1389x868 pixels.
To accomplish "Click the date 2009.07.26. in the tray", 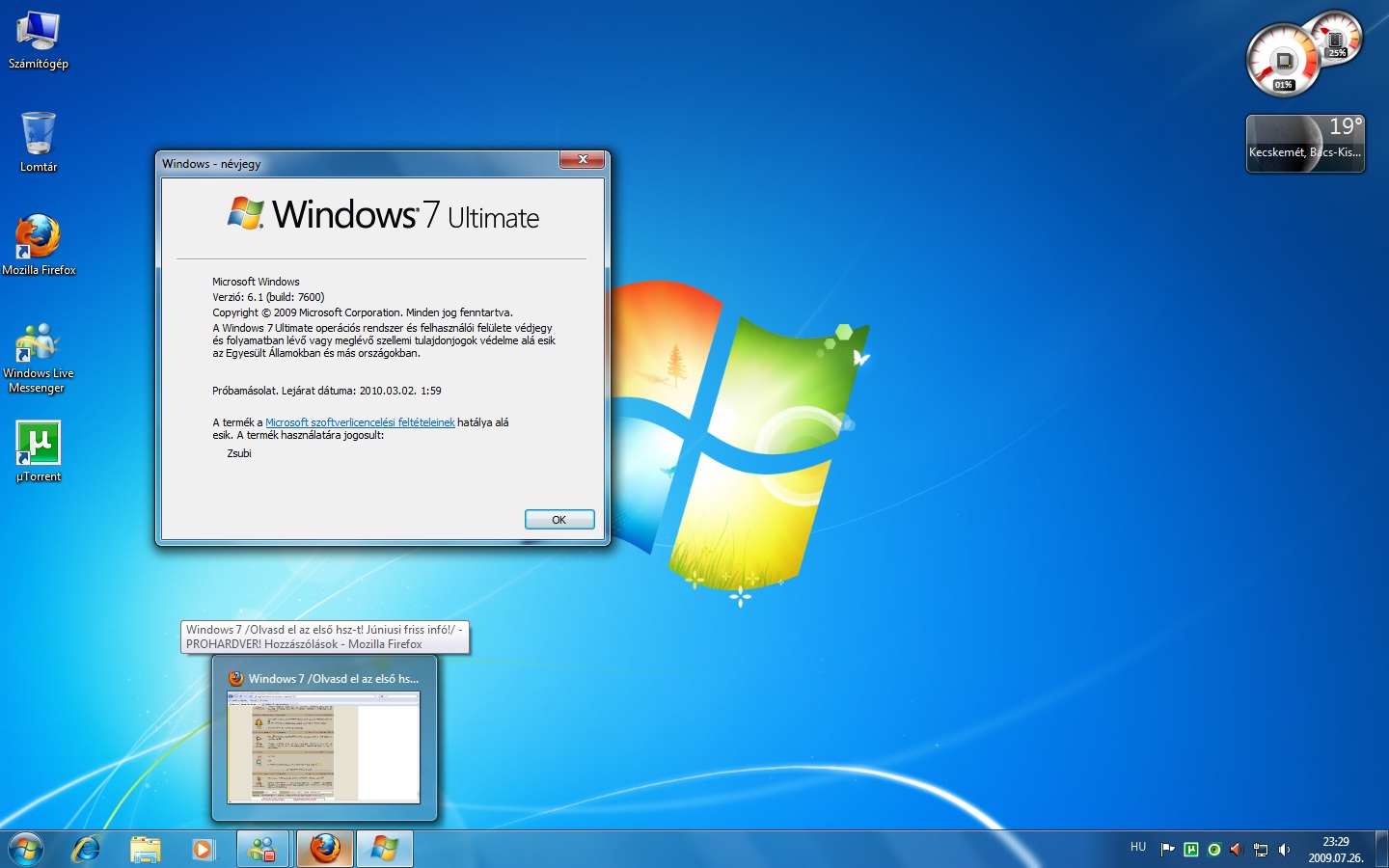I will [x=1336, y=858].
